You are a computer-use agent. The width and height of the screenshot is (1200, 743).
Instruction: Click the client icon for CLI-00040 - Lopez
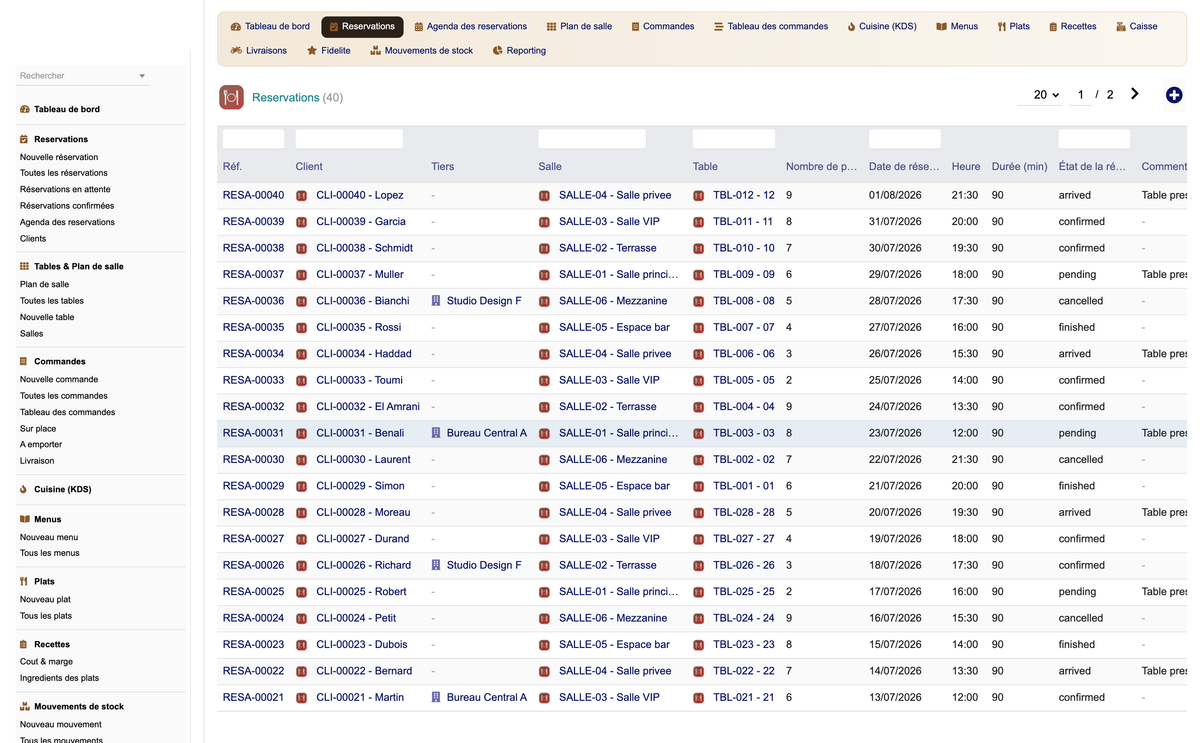click(302, 196)
